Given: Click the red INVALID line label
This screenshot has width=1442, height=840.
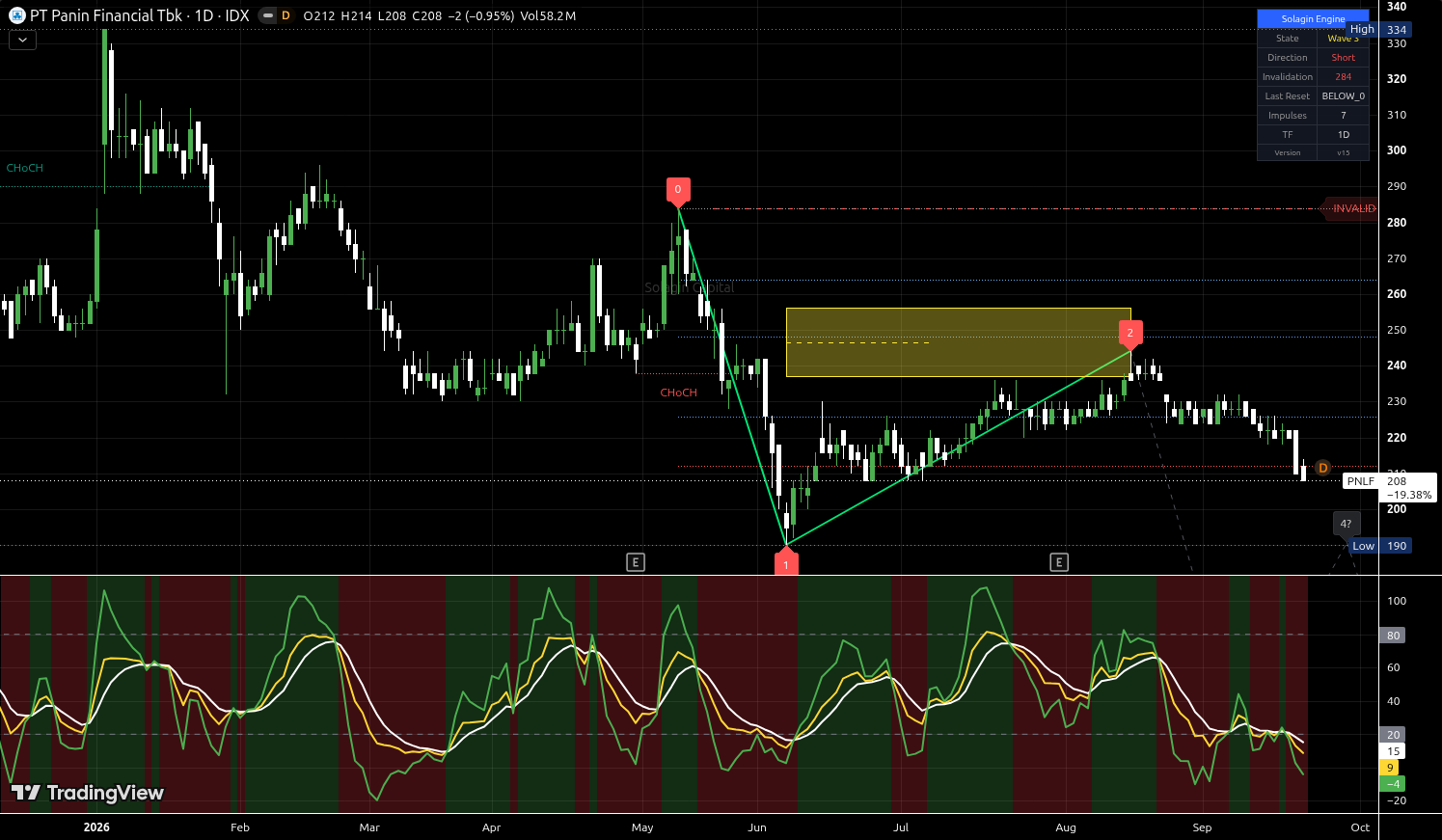Looking at the screenshot, I should 1352,208.
